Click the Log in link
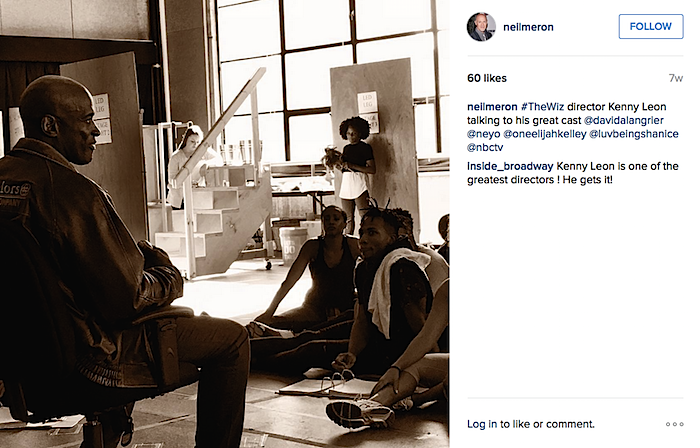This screenshot has width=700, height=448. pyautogui.click(x=482, y=424)
